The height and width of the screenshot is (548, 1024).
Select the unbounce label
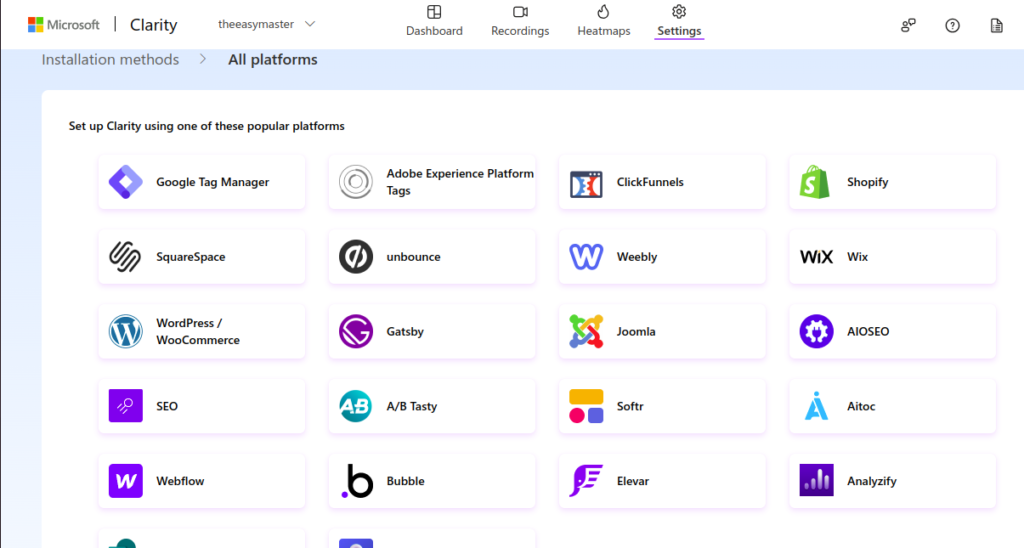413,257
